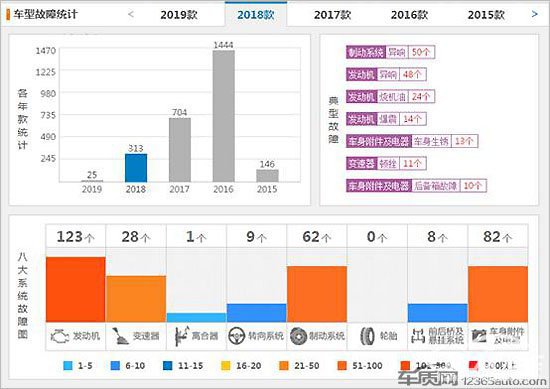Show more model years with right arrow
Screen dimensions: 550x389
coord(535,14)
